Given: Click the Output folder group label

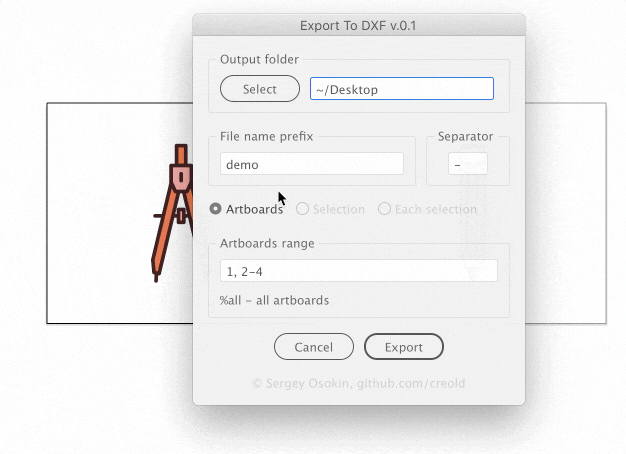Looking at the screenshot, I should tap(260, 59).
